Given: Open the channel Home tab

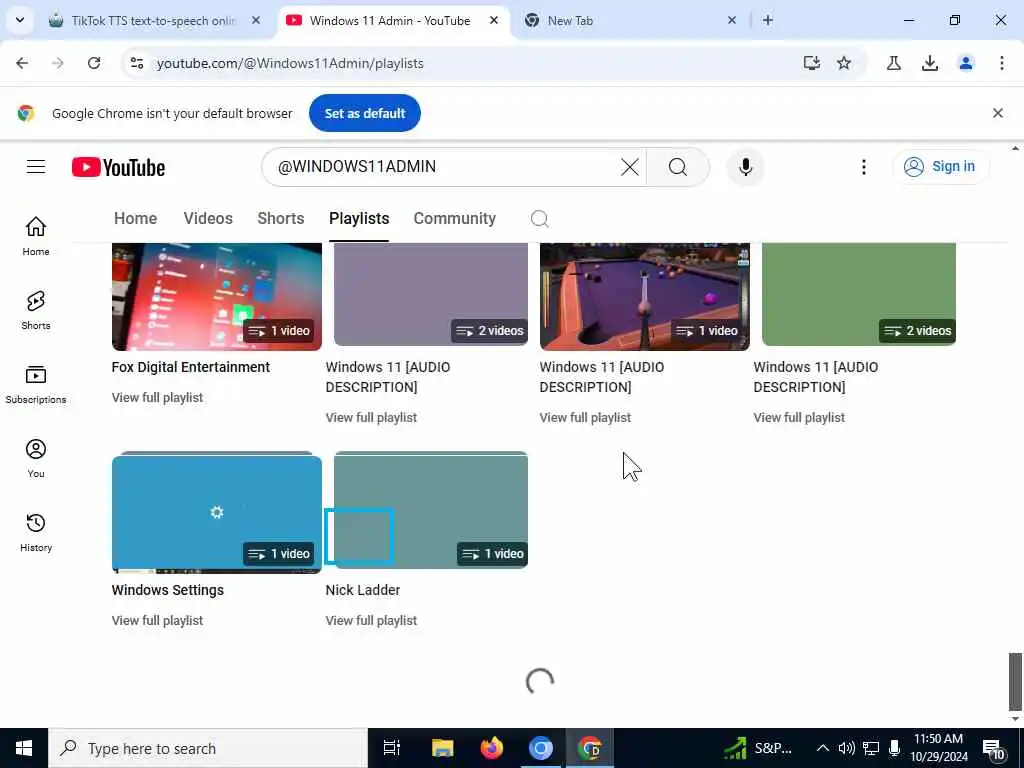Looking at the screenshot, I should (135, 218).
